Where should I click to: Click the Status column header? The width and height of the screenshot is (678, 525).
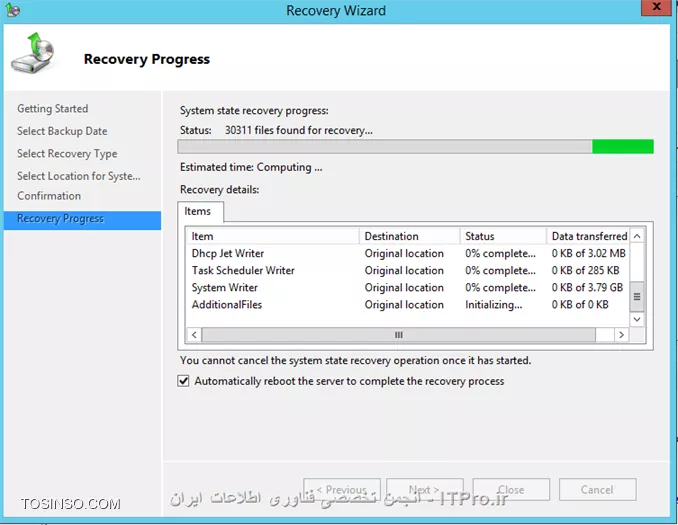click(503, 236)
